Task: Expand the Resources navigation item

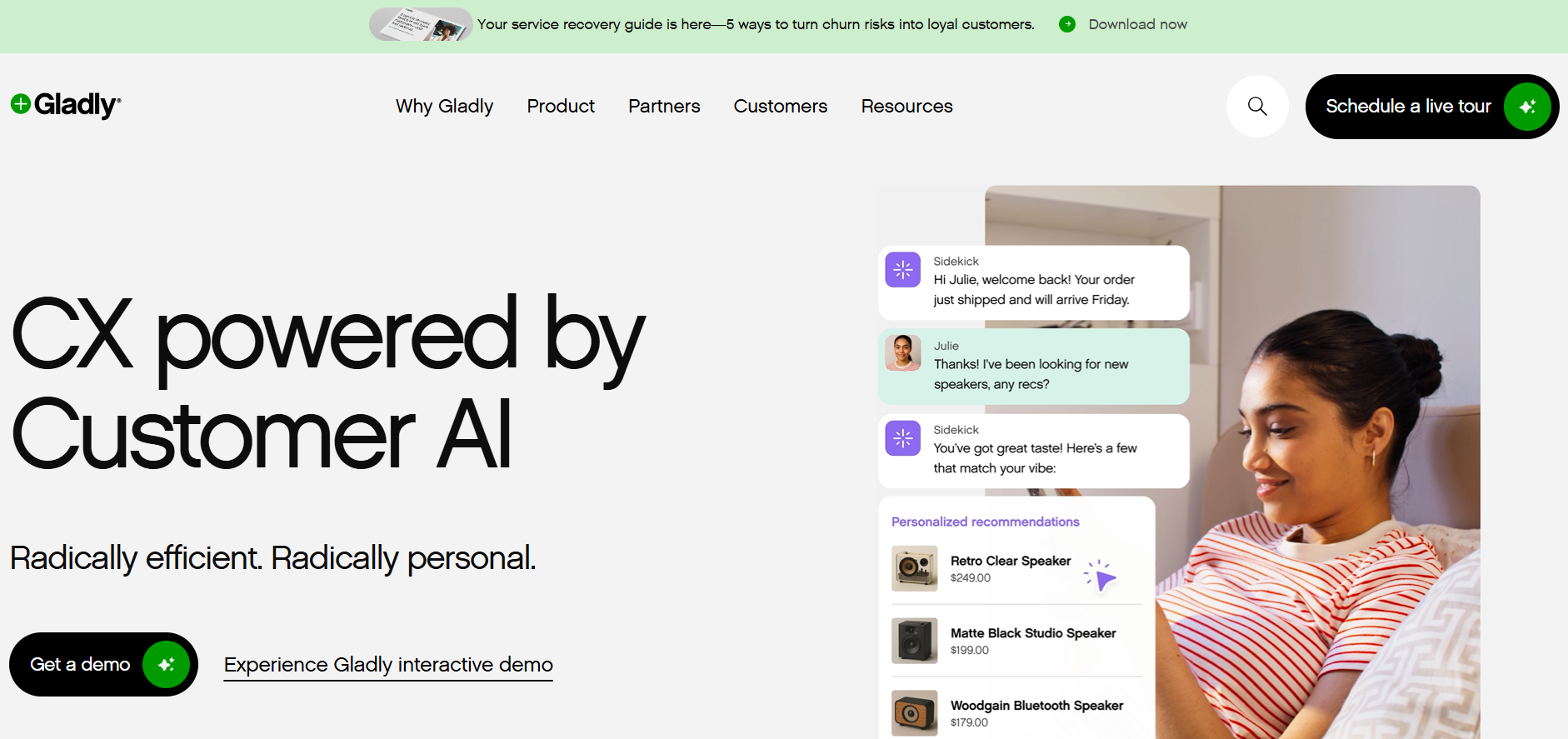Action: (906, 107)
